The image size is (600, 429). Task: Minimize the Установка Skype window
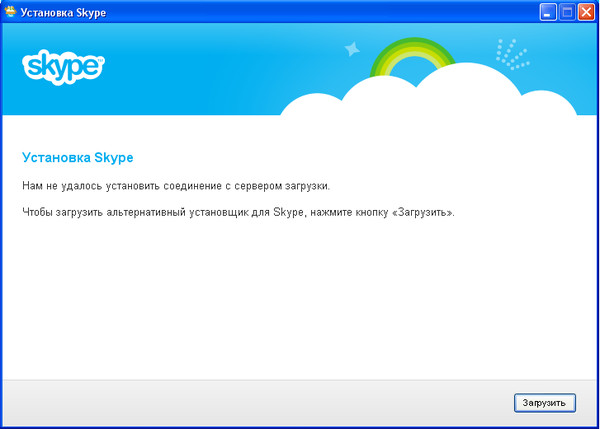click(548, 12)
